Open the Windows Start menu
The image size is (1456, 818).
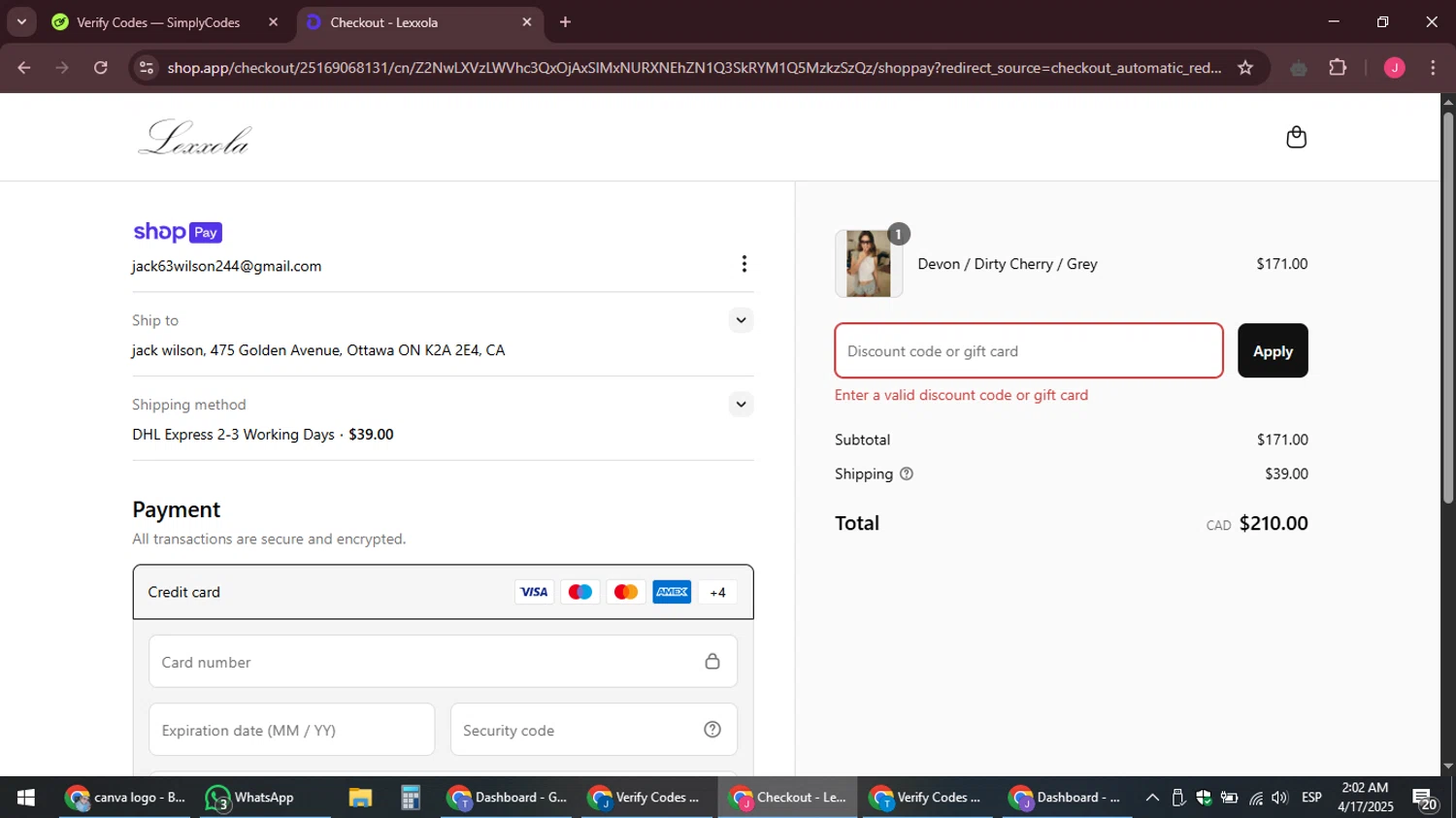26,798
